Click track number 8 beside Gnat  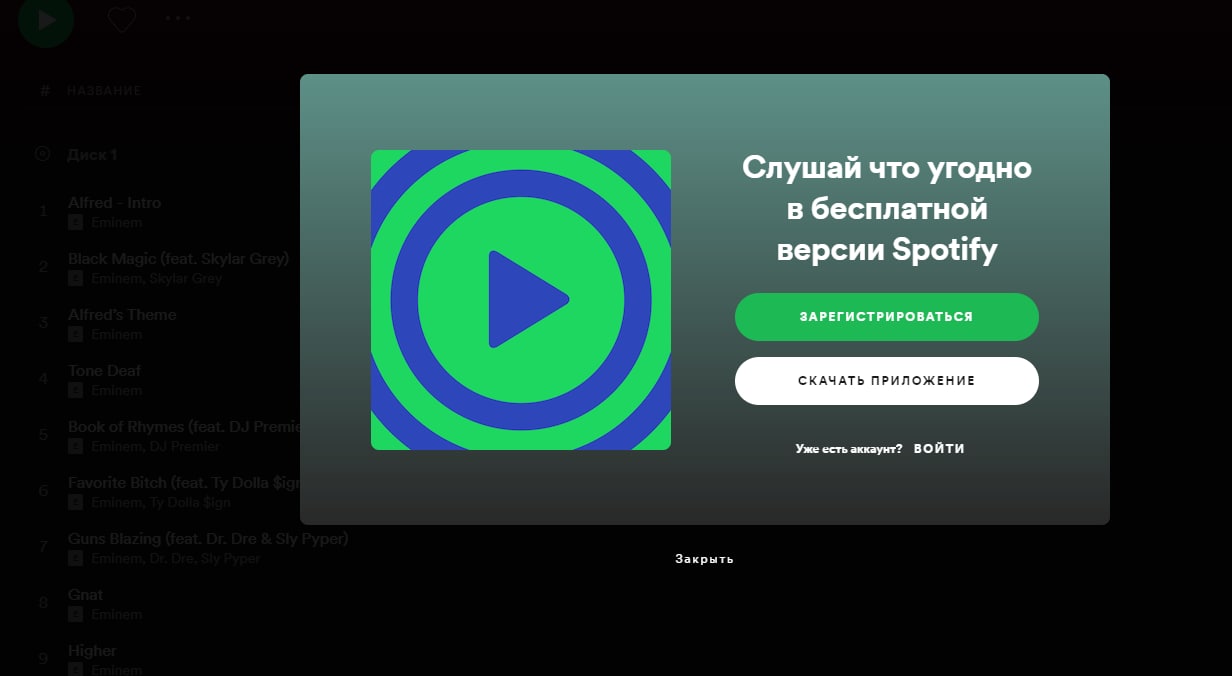pos(43,603)
